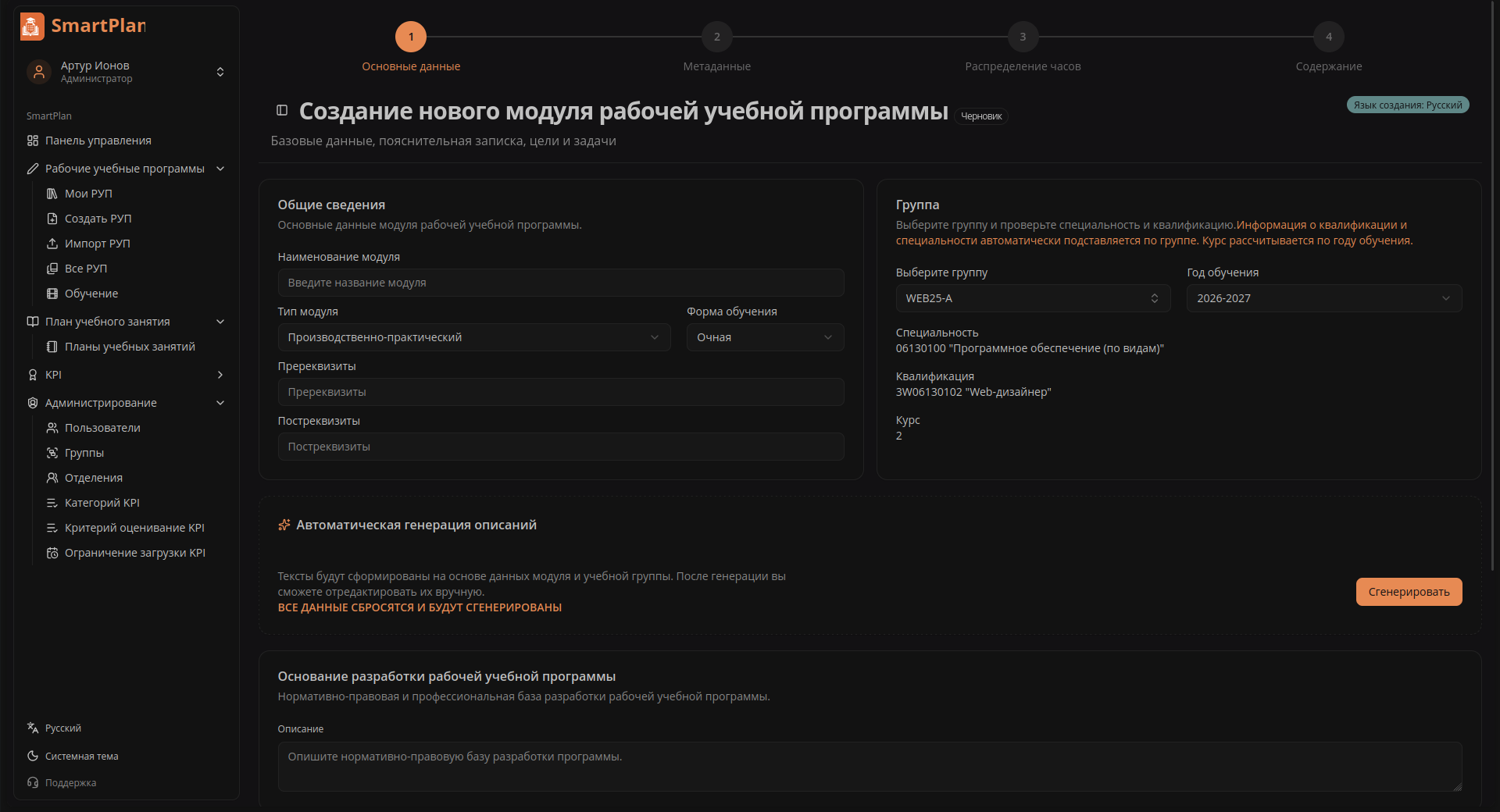
Task: Click the Системная тема moon icon
Action: click(33, 756)
